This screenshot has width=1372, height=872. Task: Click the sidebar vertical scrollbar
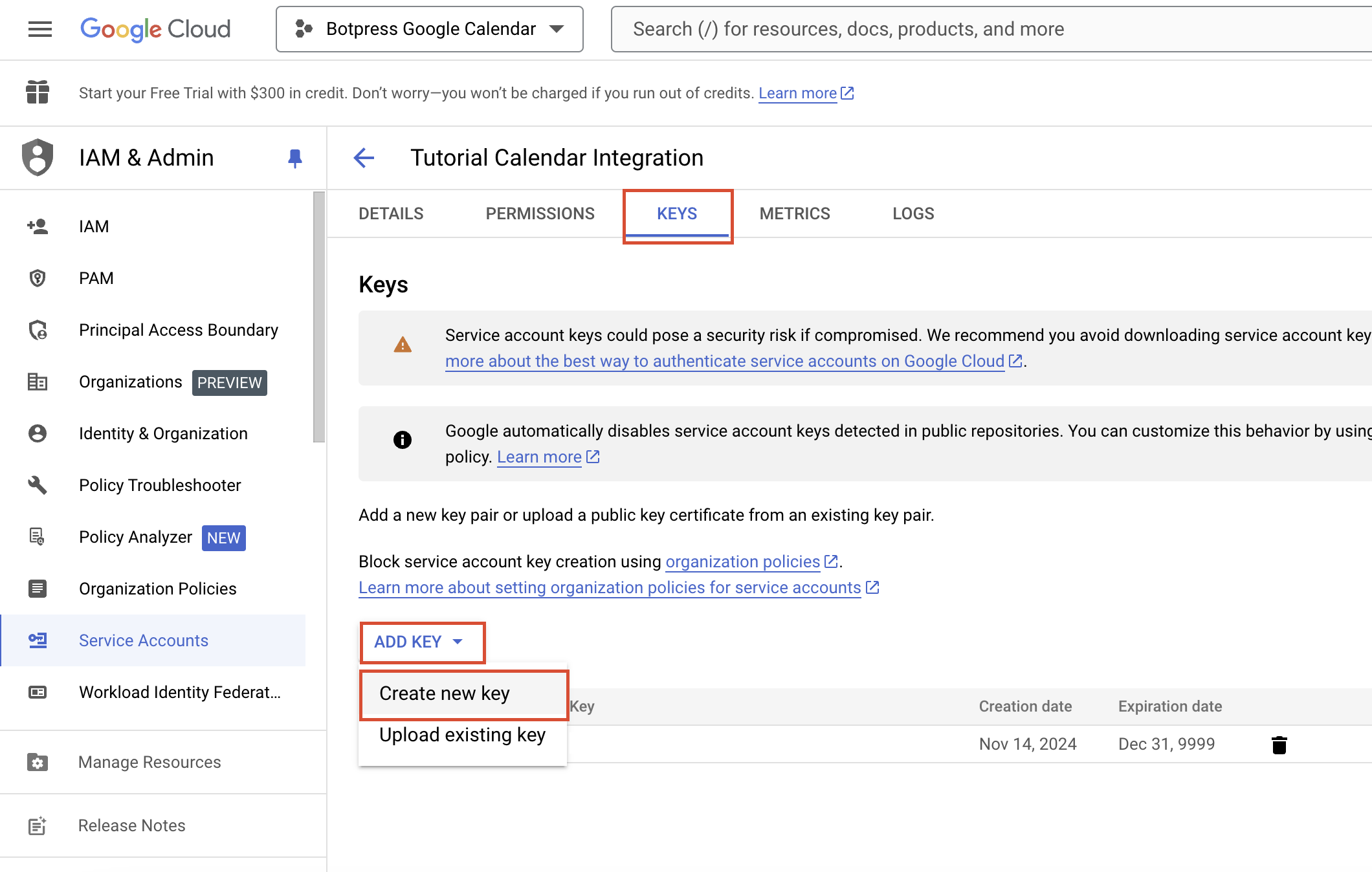click(x=318, y=317)
